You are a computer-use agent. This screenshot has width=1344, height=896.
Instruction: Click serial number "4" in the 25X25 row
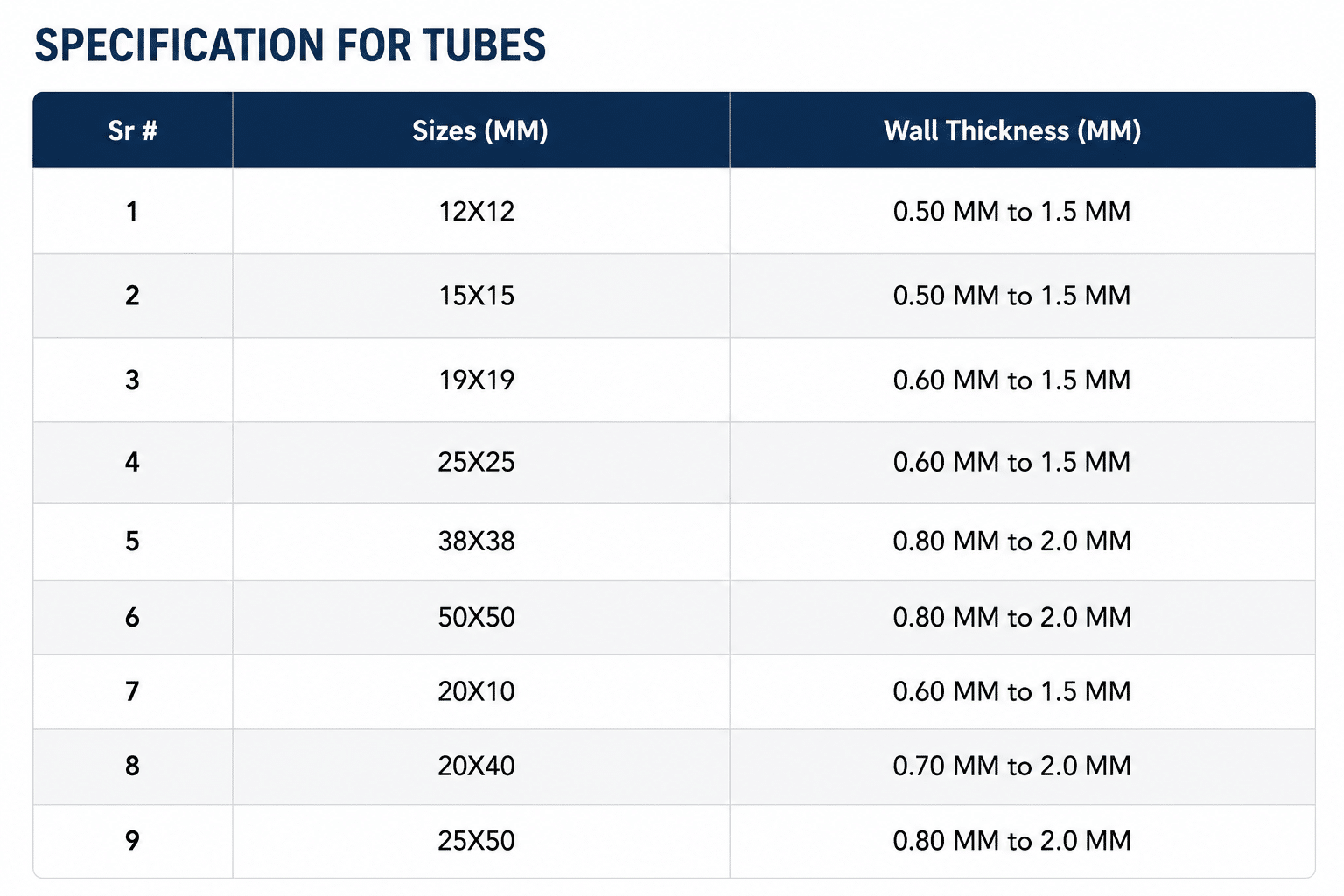tap(132, 462)
